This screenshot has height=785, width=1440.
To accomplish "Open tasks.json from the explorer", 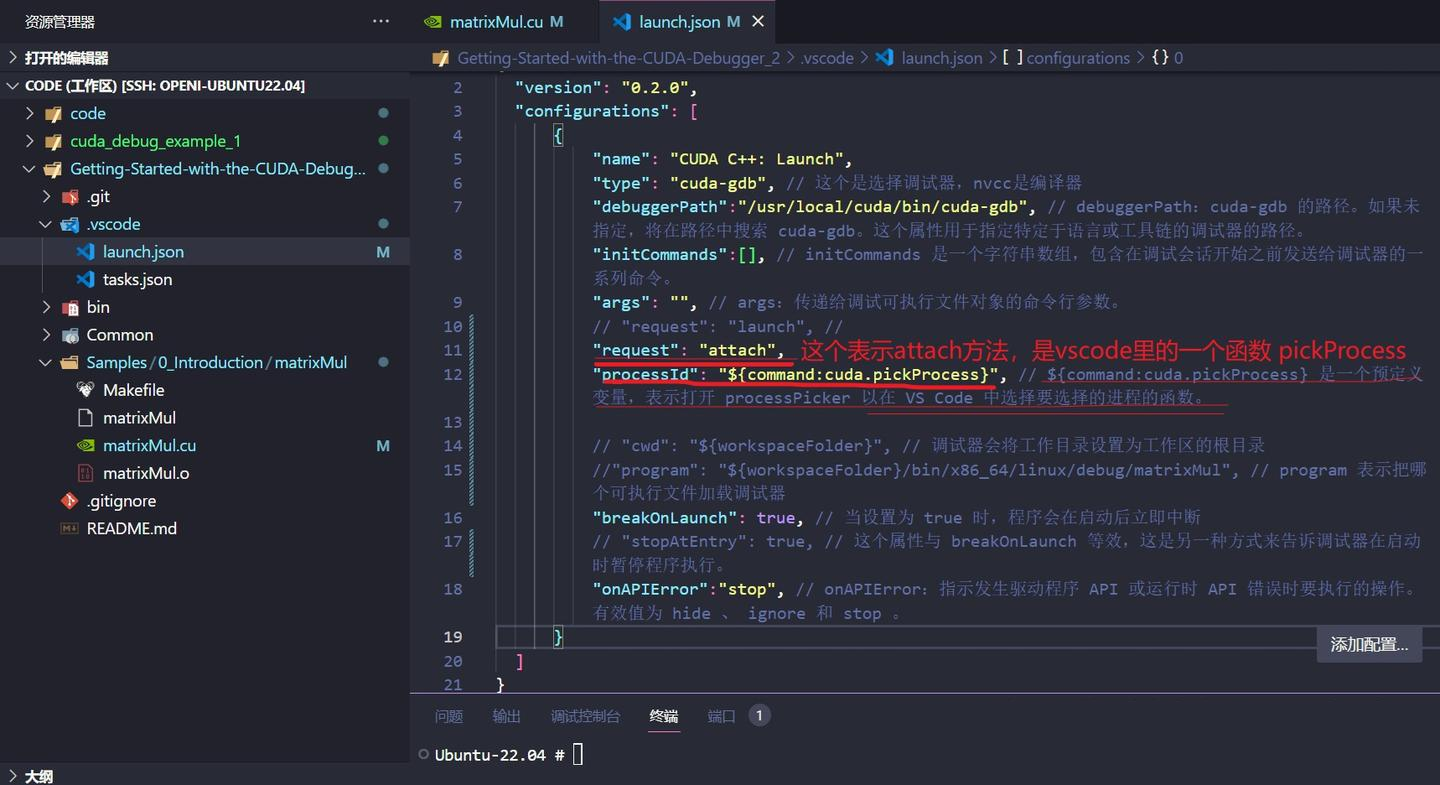I will click(138, 279).
